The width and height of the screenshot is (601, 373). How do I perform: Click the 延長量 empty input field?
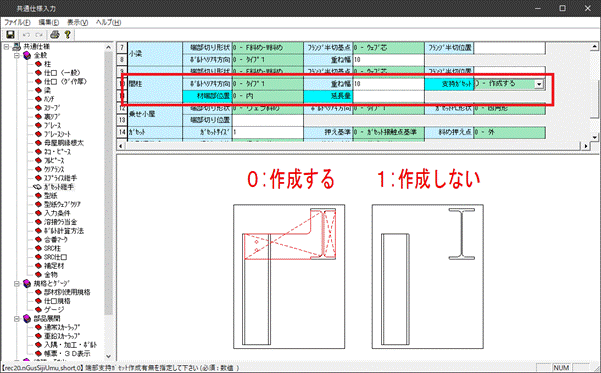(388, 96)
